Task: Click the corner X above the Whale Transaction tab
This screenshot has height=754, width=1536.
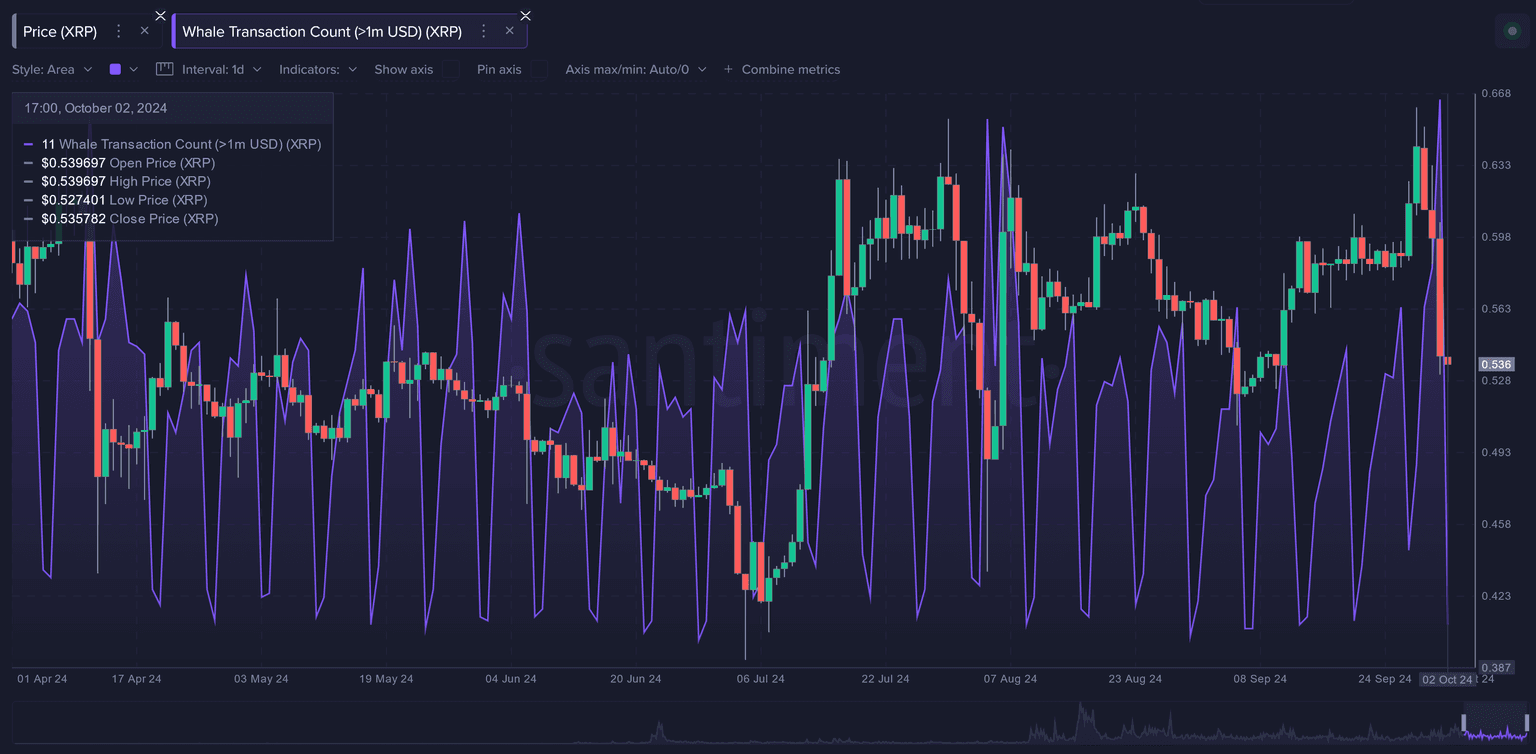Action: (x=525, y=15)
